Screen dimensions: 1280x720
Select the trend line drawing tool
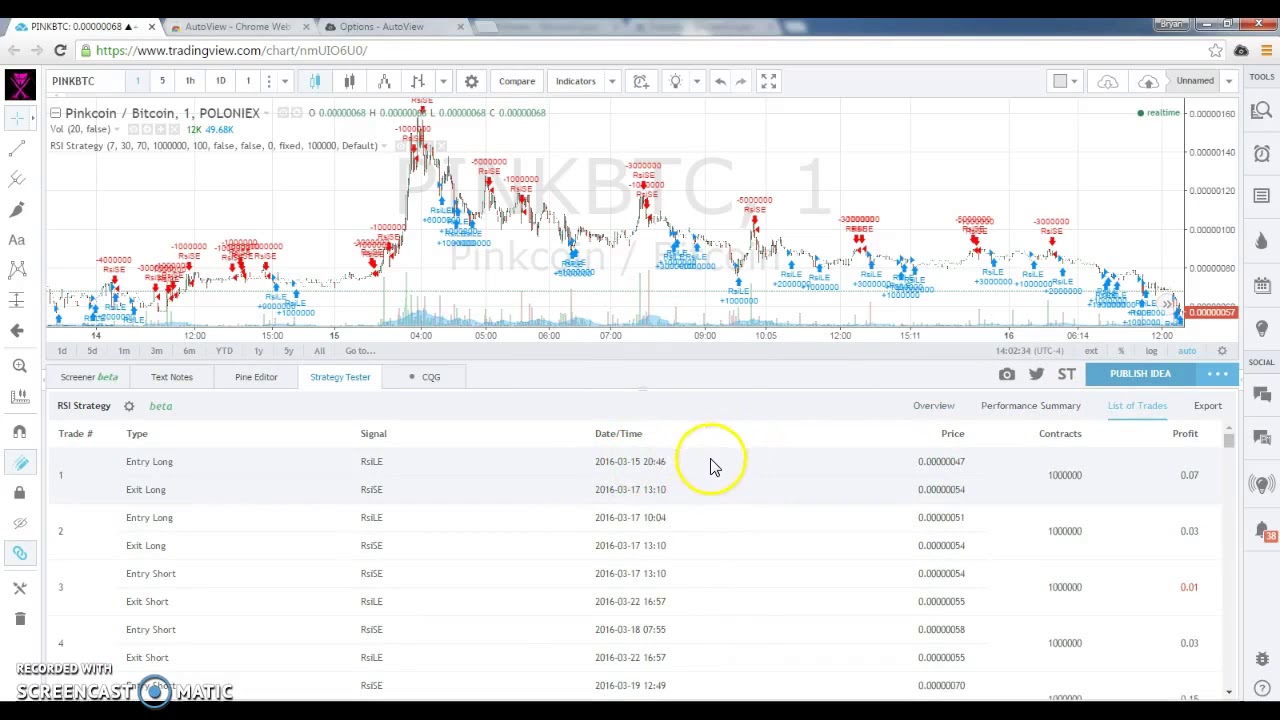17,149
